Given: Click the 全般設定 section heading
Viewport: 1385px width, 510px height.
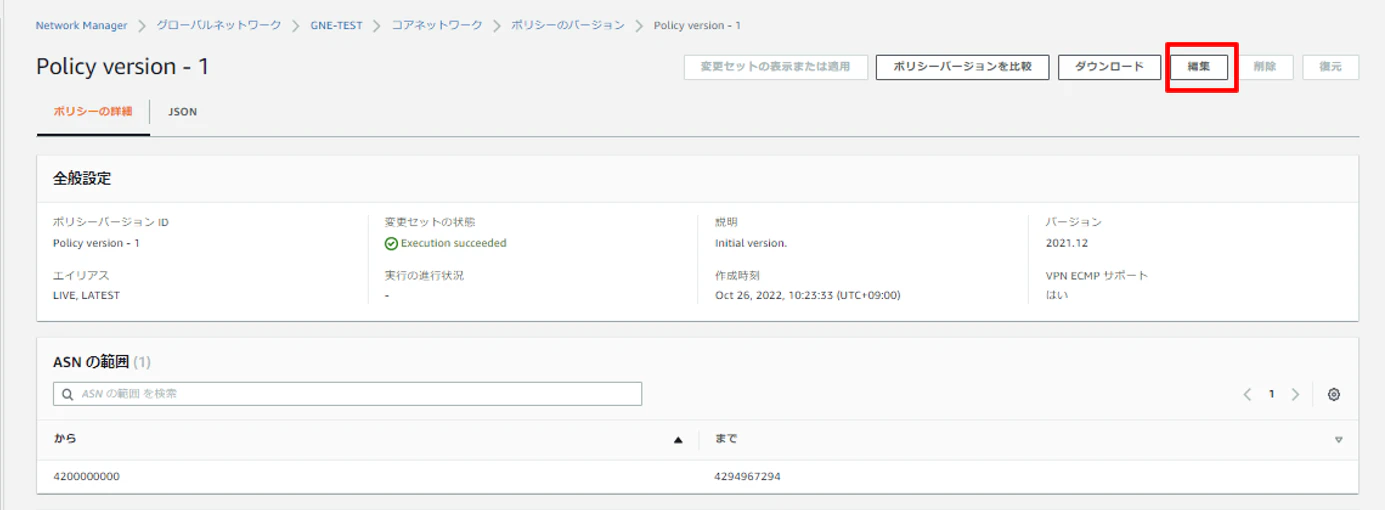Looking at the screenshot, I should coord(82,179).
